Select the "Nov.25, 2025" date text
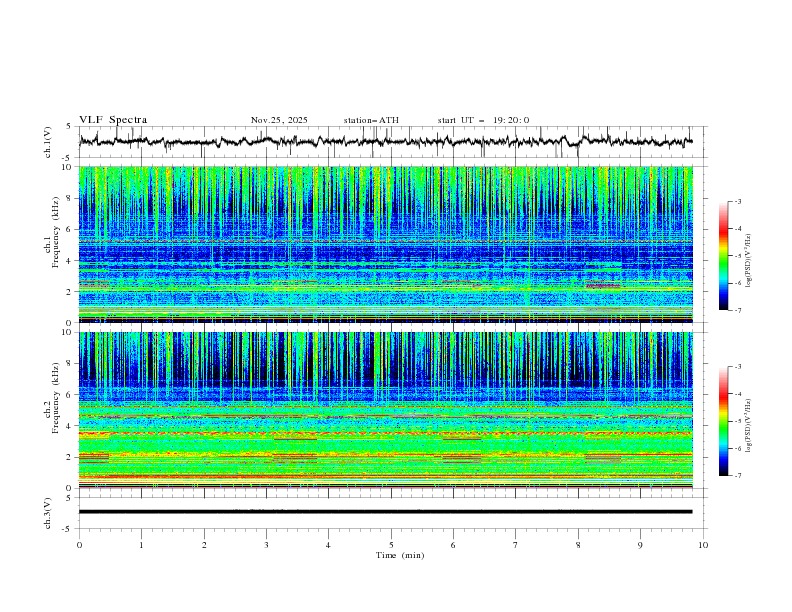 [279, 120]
